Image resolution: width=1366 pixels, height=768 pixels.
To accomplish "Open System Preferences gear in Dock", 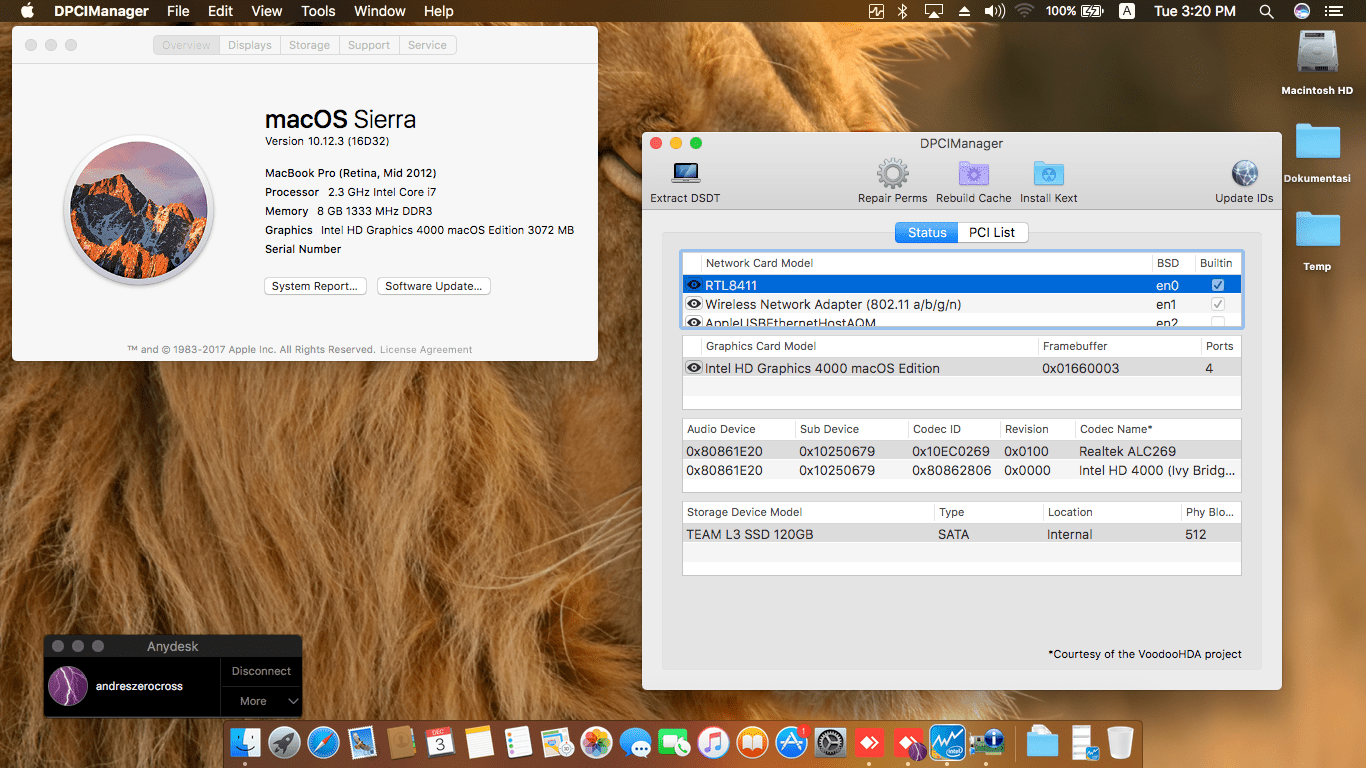I will [831, 742].
